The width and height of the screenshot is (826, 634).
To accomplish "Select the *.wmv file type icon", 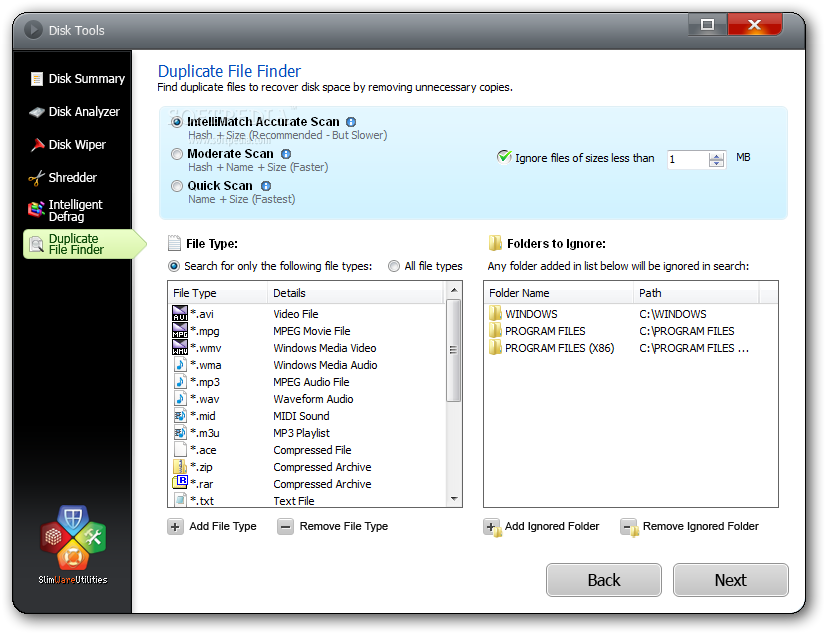I will pos(180,348).
